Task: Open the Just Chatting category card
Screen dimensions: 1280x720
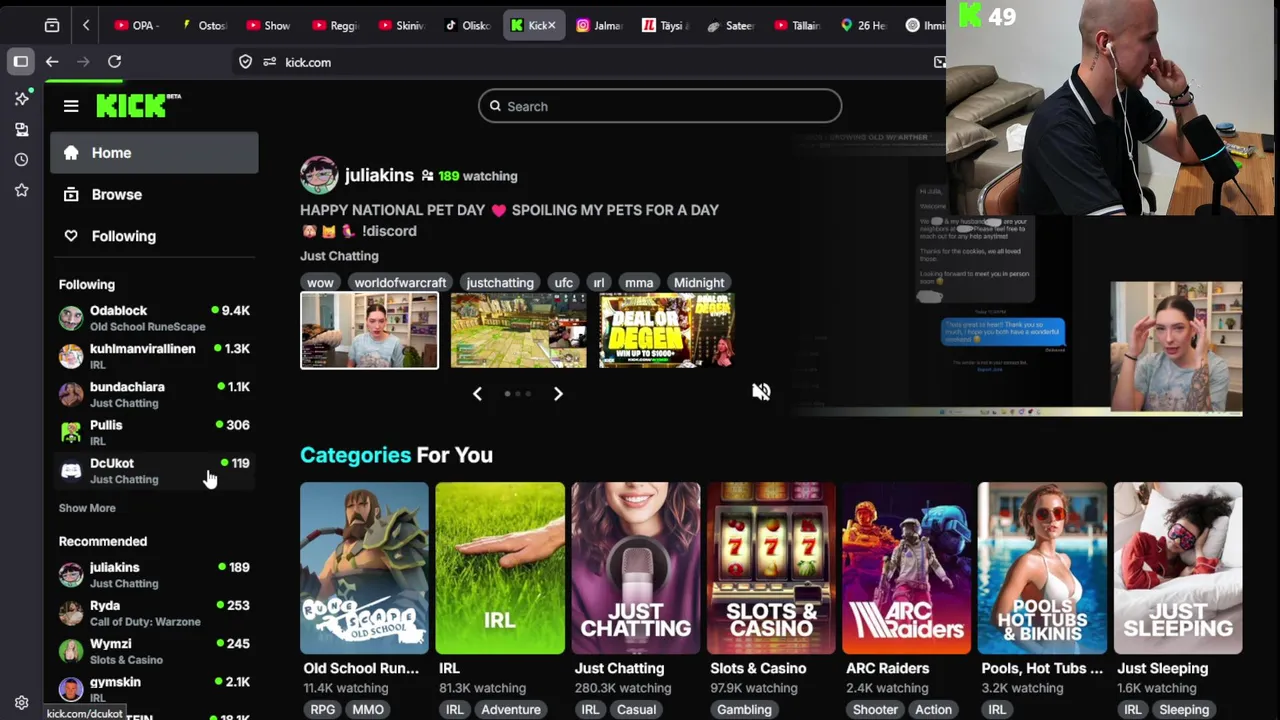Action: 636,568
